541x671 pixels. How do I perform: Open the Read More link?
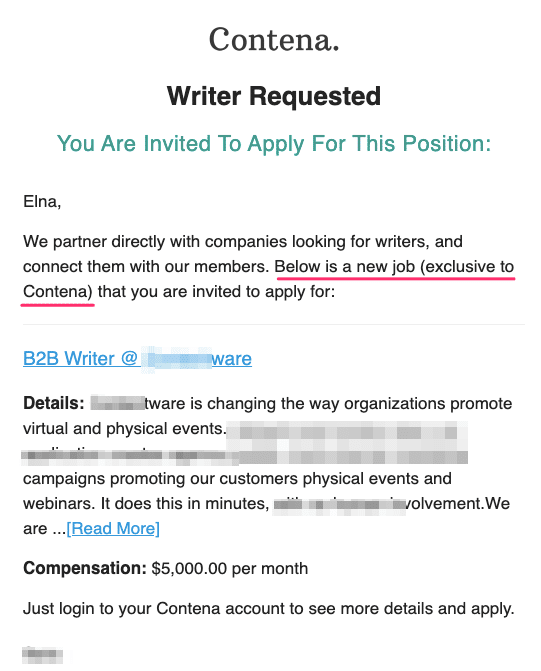click(x=113, y=528)
